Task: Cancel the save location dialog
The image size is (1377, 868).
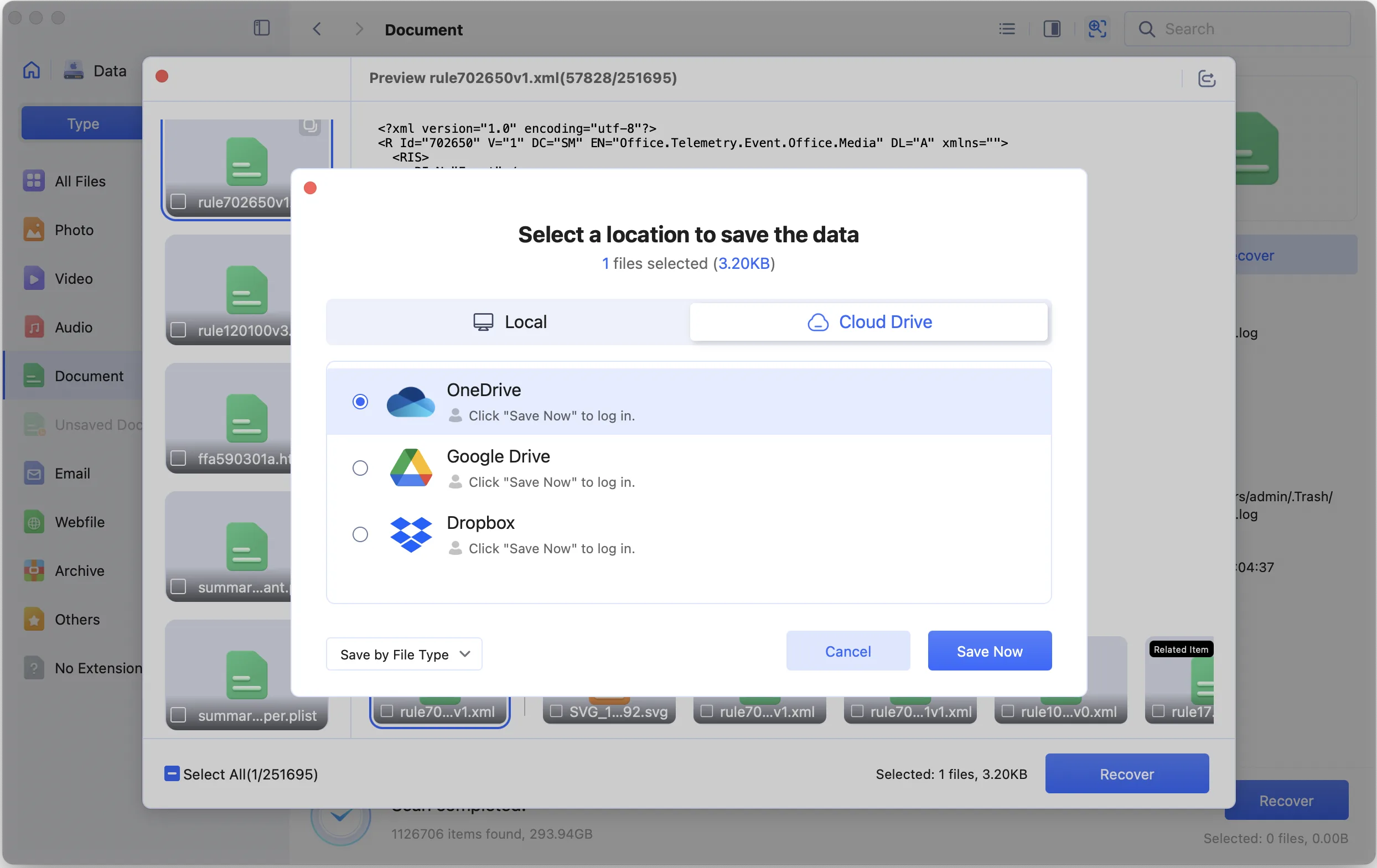Action: pyautogui.click(x=847, y=651)
